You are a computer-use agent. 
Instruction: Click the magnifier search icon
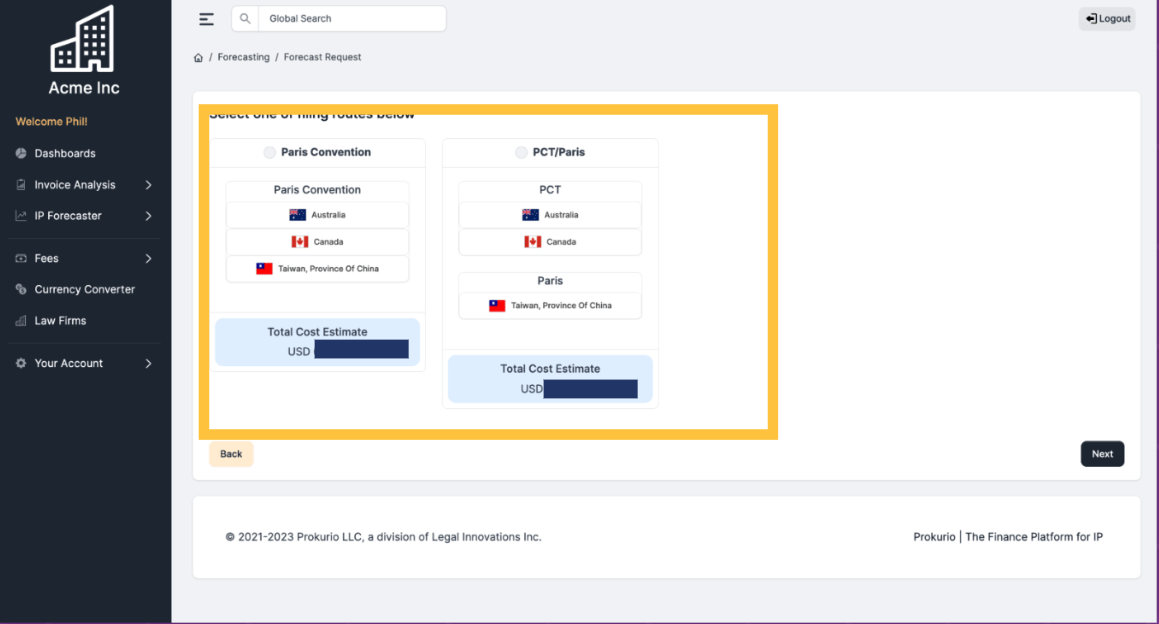245,18
